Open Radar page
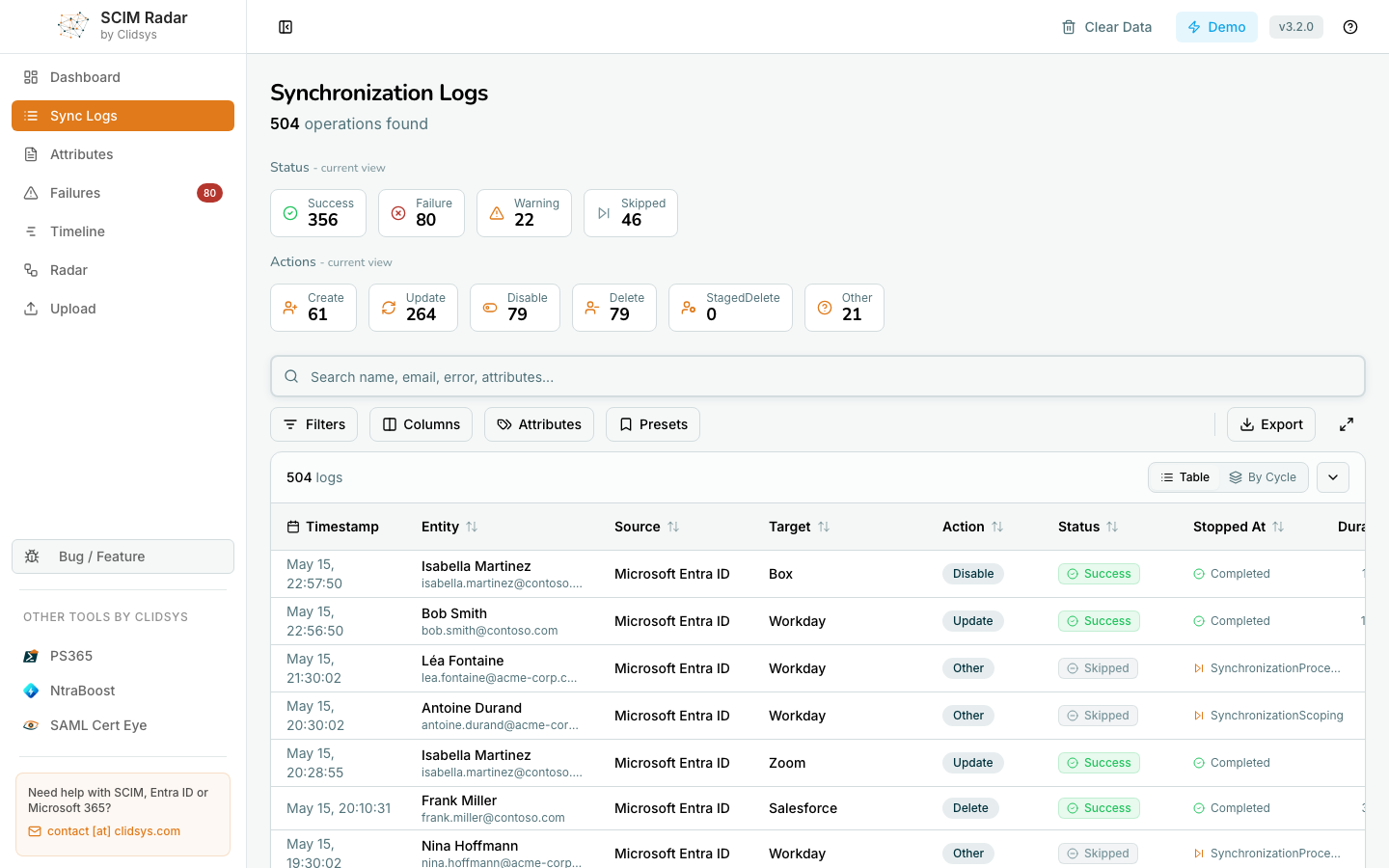 (123, 270)
